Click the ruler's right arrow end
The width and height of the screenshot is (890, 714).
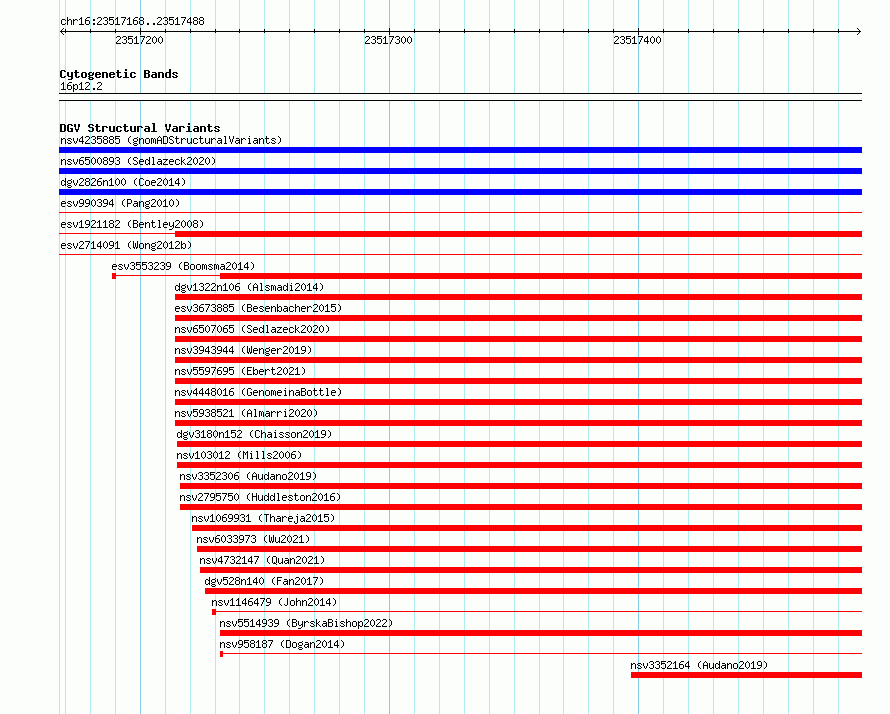859,32
